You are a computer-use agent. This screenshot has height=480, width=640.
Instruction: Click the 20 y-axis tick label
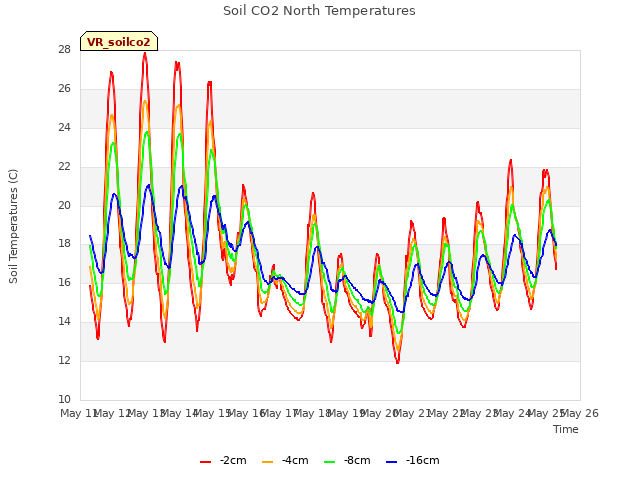point(64,205)
